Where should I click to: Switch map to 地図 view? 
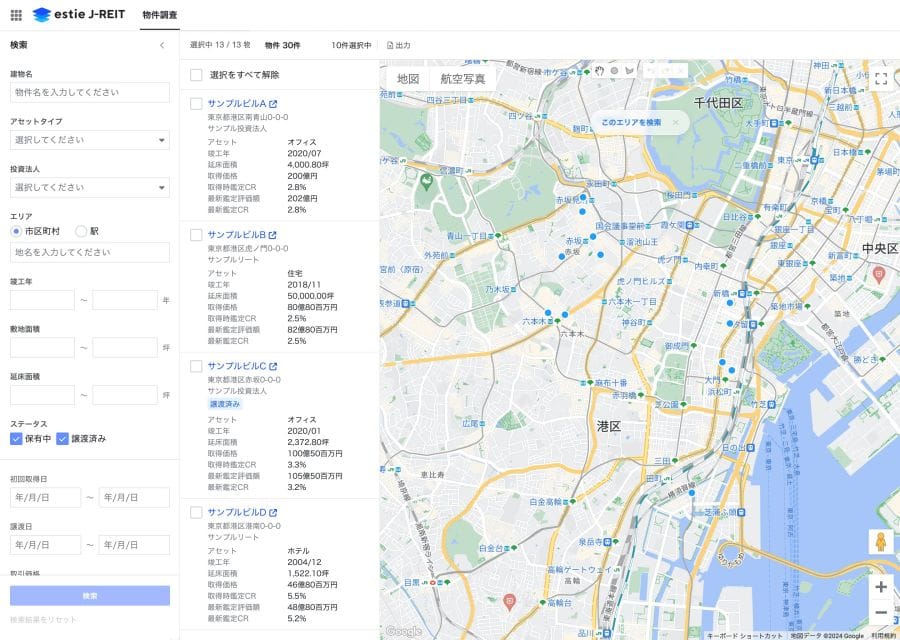click(408, 79)
